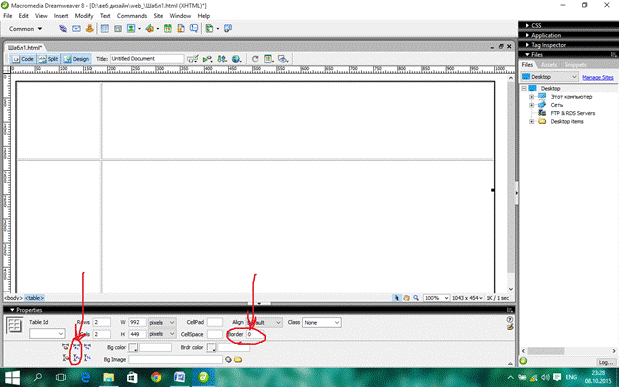Insert an email link icon

tap(77, 28)
